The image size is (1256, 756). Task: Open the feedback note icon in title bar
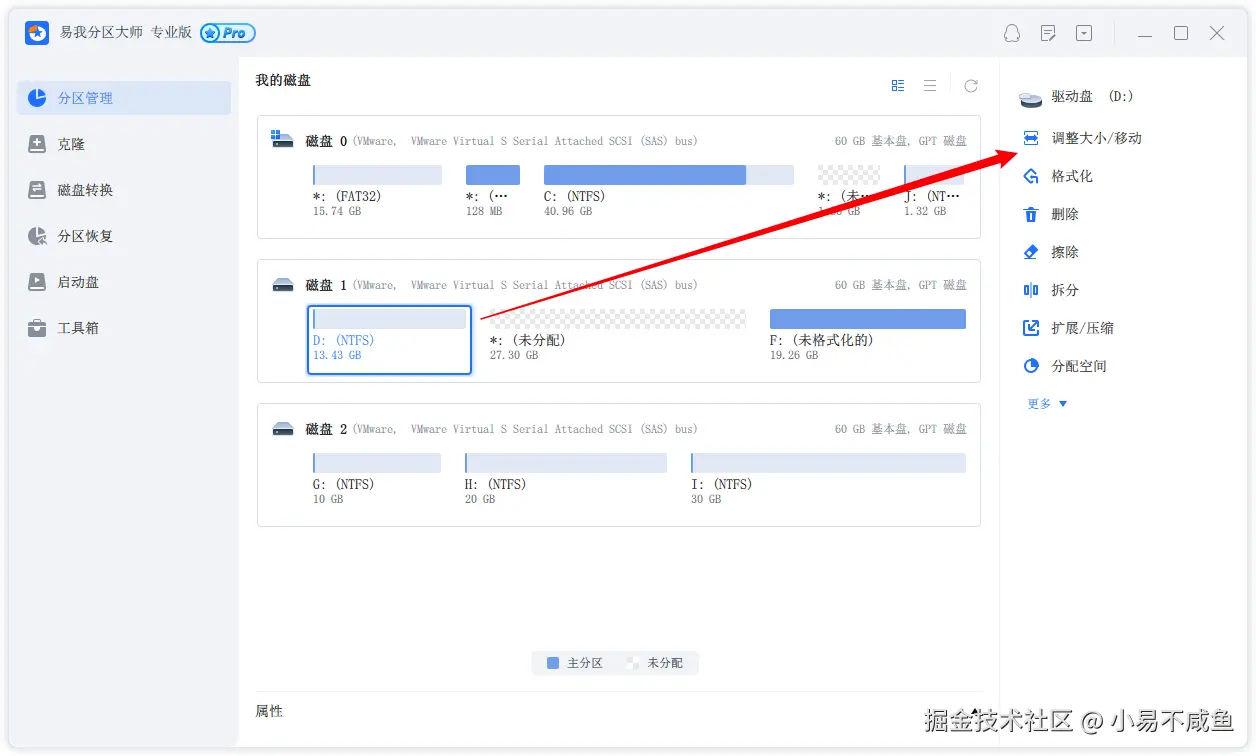(1048, 33)
